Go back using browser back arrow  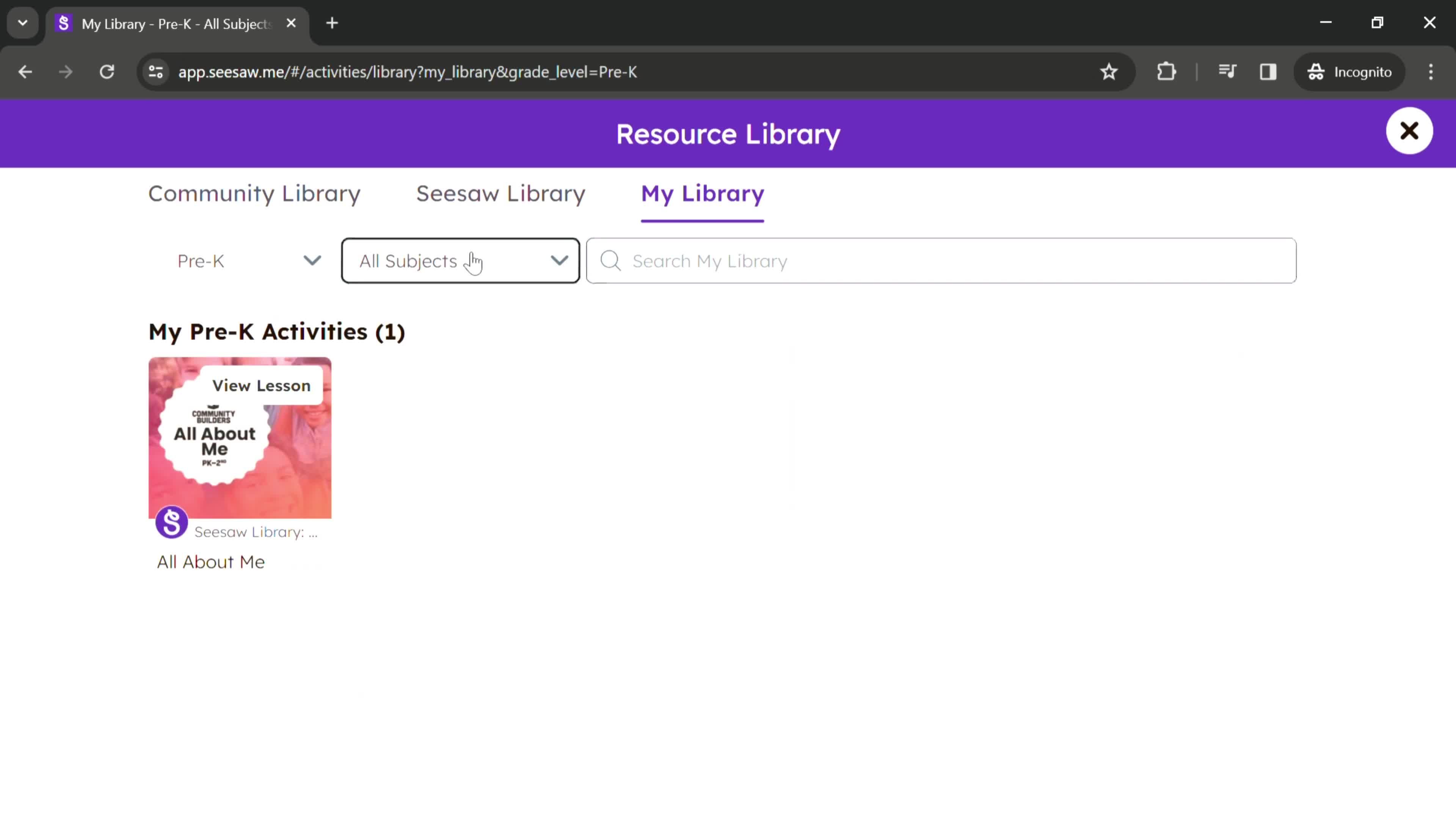click(x=25, y=72)
